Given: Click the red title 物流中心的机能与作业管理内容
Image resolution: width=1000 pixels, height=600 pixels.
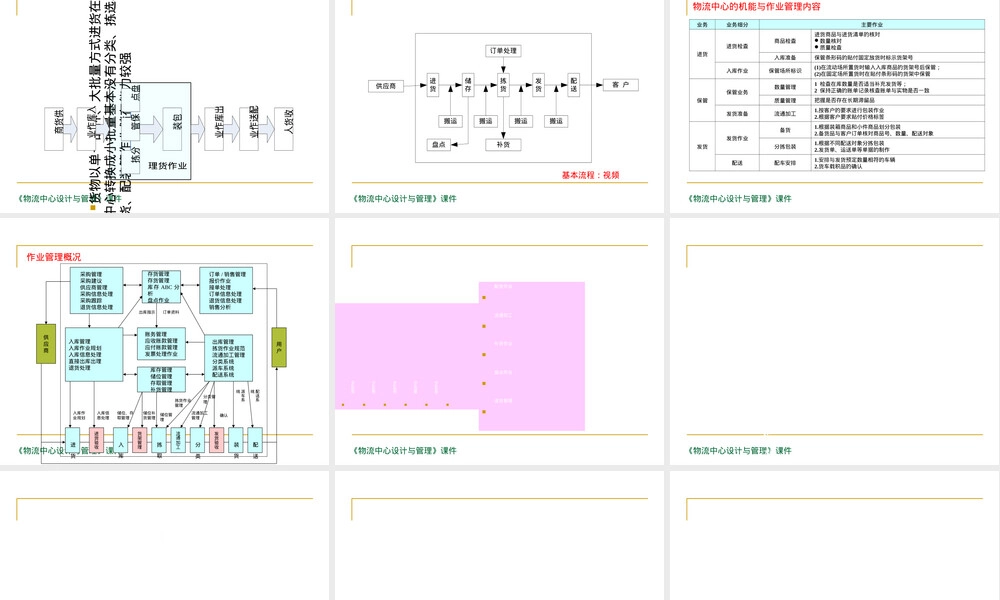Looking at the screenshot, I should tap(756, 6).
